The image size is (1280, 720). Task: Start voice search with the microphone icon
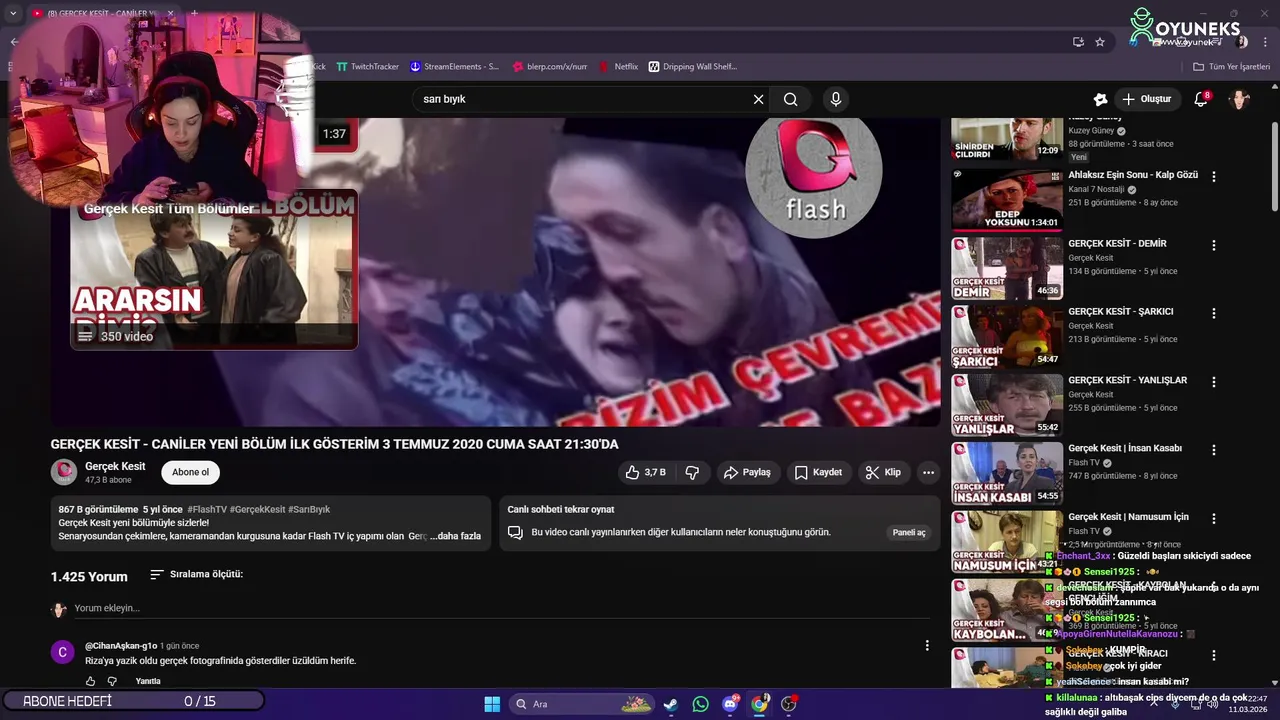(x=836, y=99)
